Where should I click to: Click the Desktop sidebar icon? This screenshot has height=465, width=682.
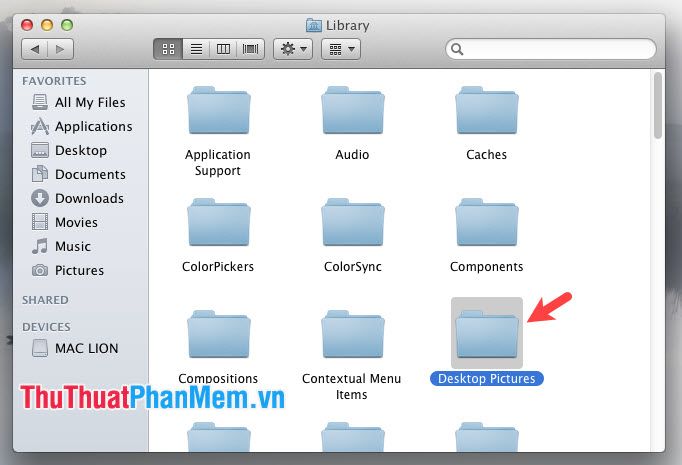coord(40,151)
